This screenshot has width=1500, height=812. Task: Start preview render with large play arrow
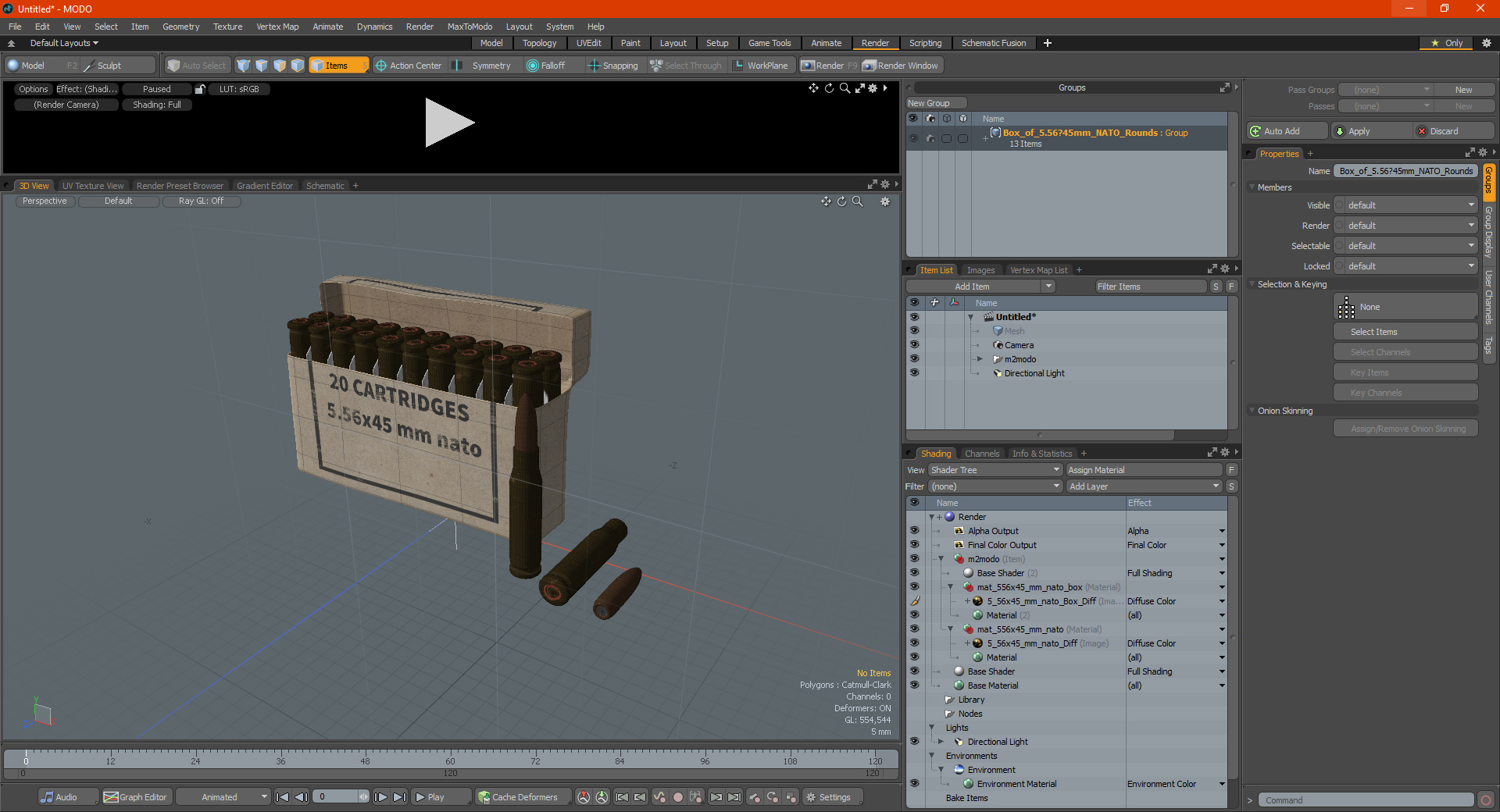[x=449, y=123]
